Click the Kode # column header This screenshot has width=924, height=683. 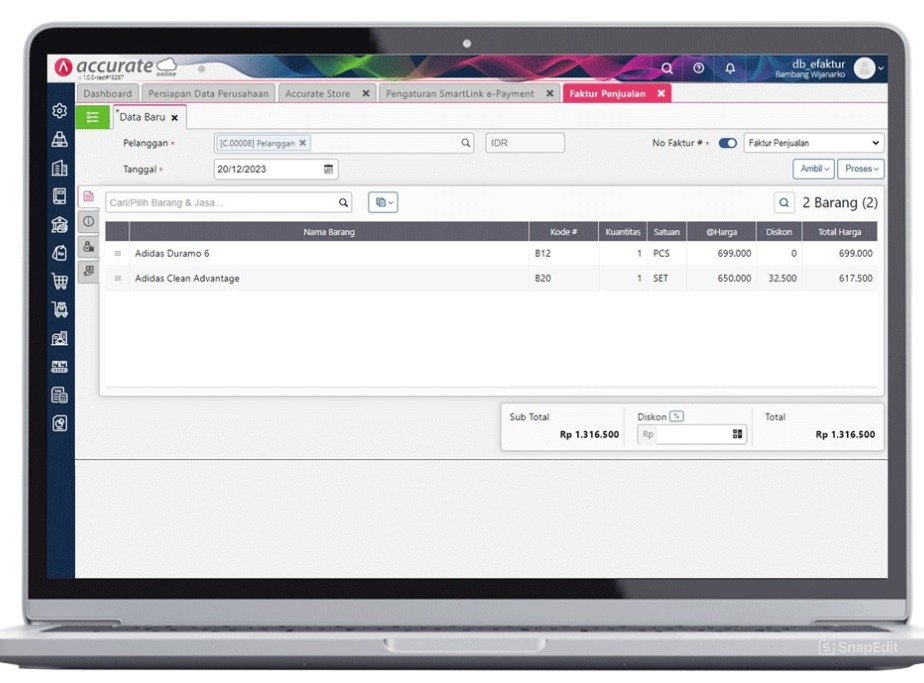point(563,232)
